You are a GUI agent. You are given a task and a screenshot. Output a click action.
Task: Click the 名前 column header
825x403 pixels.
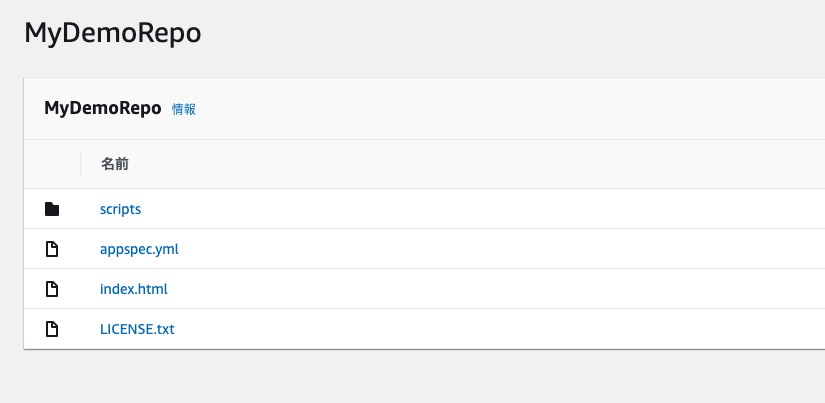pos(114,164)
